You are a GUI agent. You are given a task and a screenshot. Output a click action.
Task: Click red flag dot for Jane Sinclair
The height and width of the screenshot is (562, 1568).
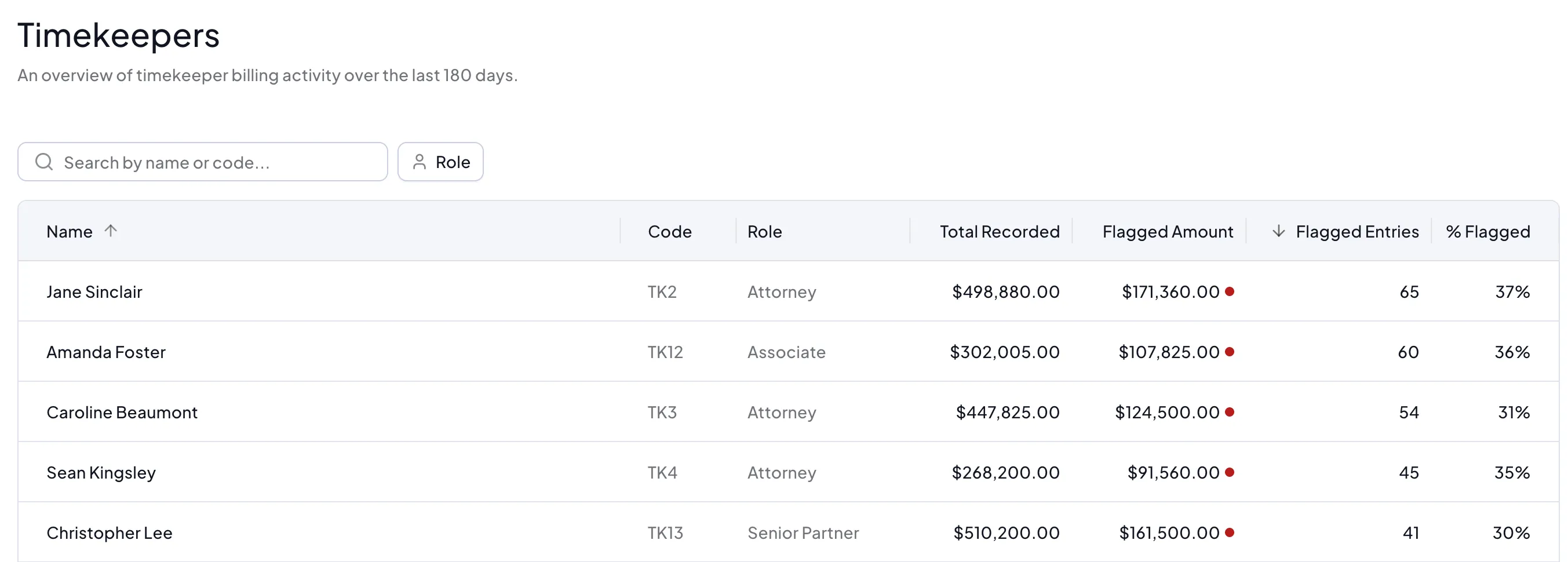[1229, 291]
